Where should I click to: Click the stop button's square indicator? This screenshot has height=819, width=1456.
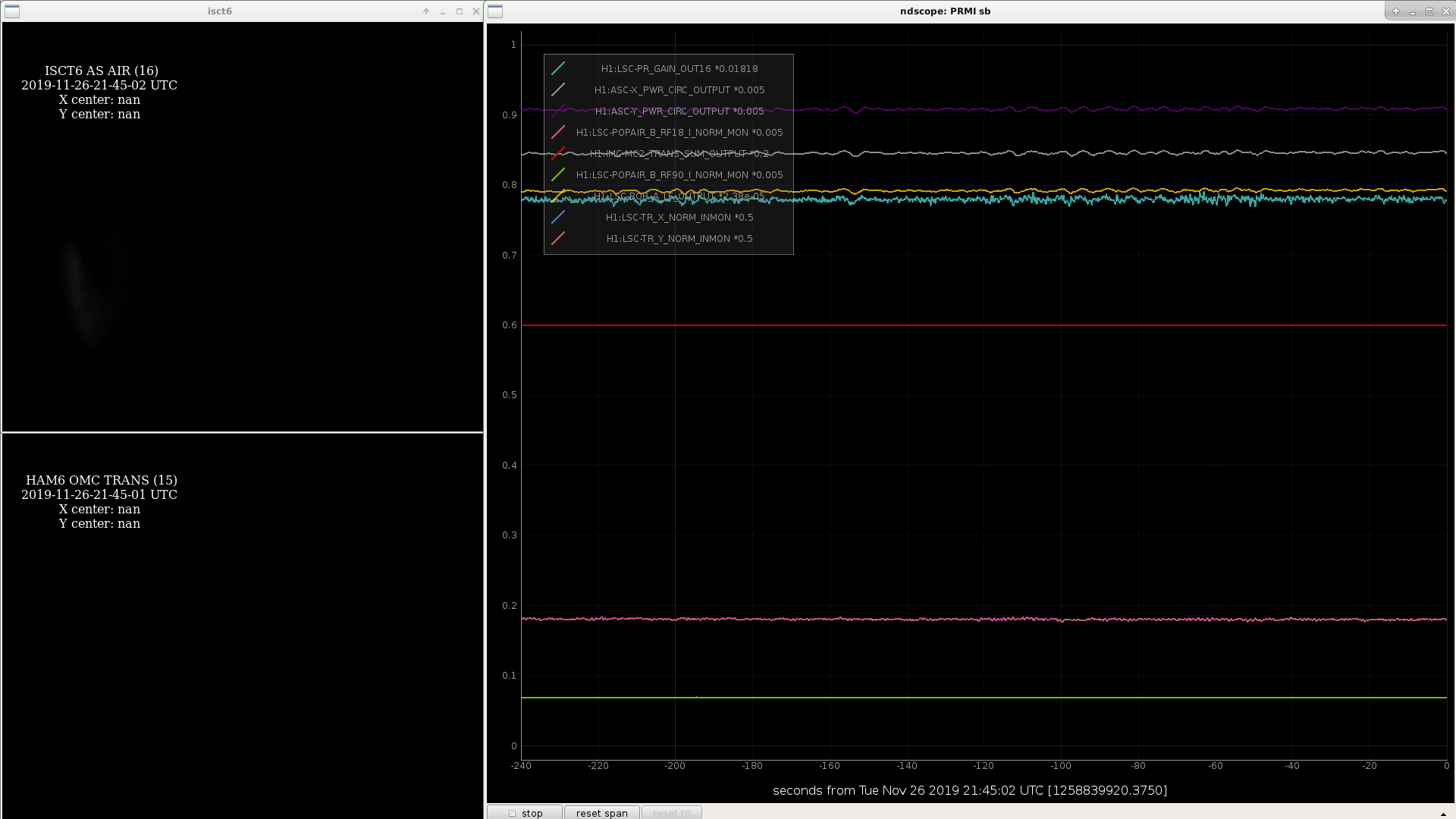tap(513, 813)
